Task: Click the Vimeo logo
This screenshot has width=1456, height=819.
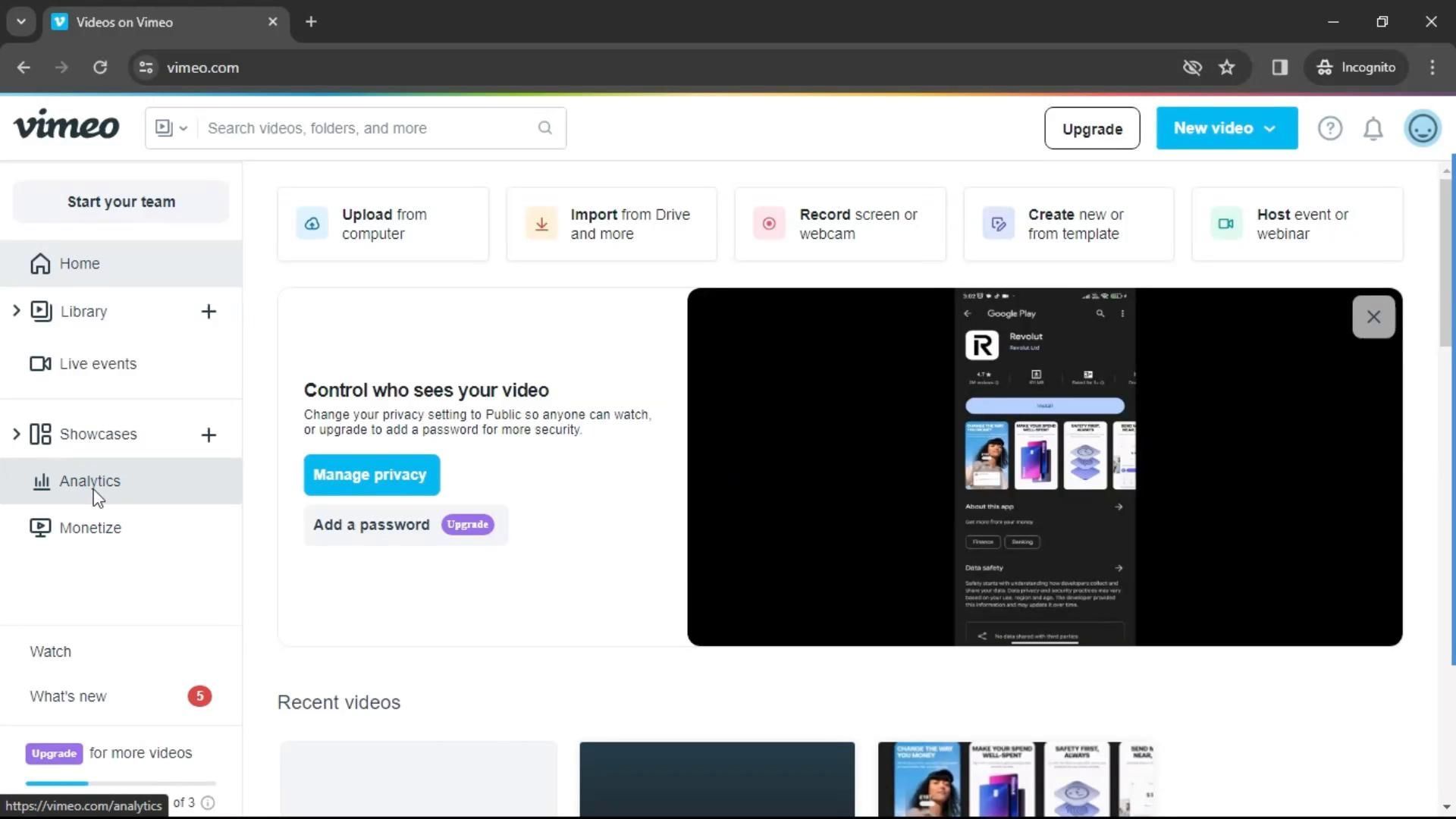Action: (x=67, y=125)
